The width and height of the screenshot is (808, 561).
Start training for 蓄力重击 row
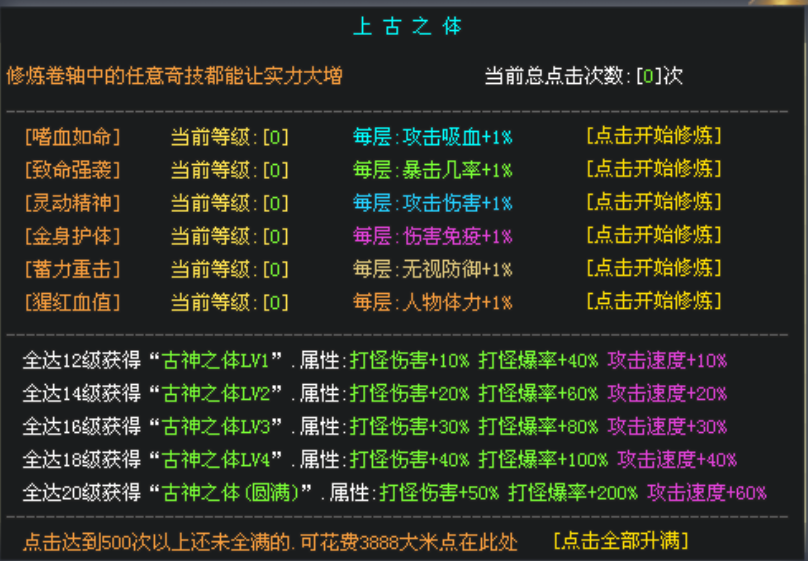tap(654, 268)
